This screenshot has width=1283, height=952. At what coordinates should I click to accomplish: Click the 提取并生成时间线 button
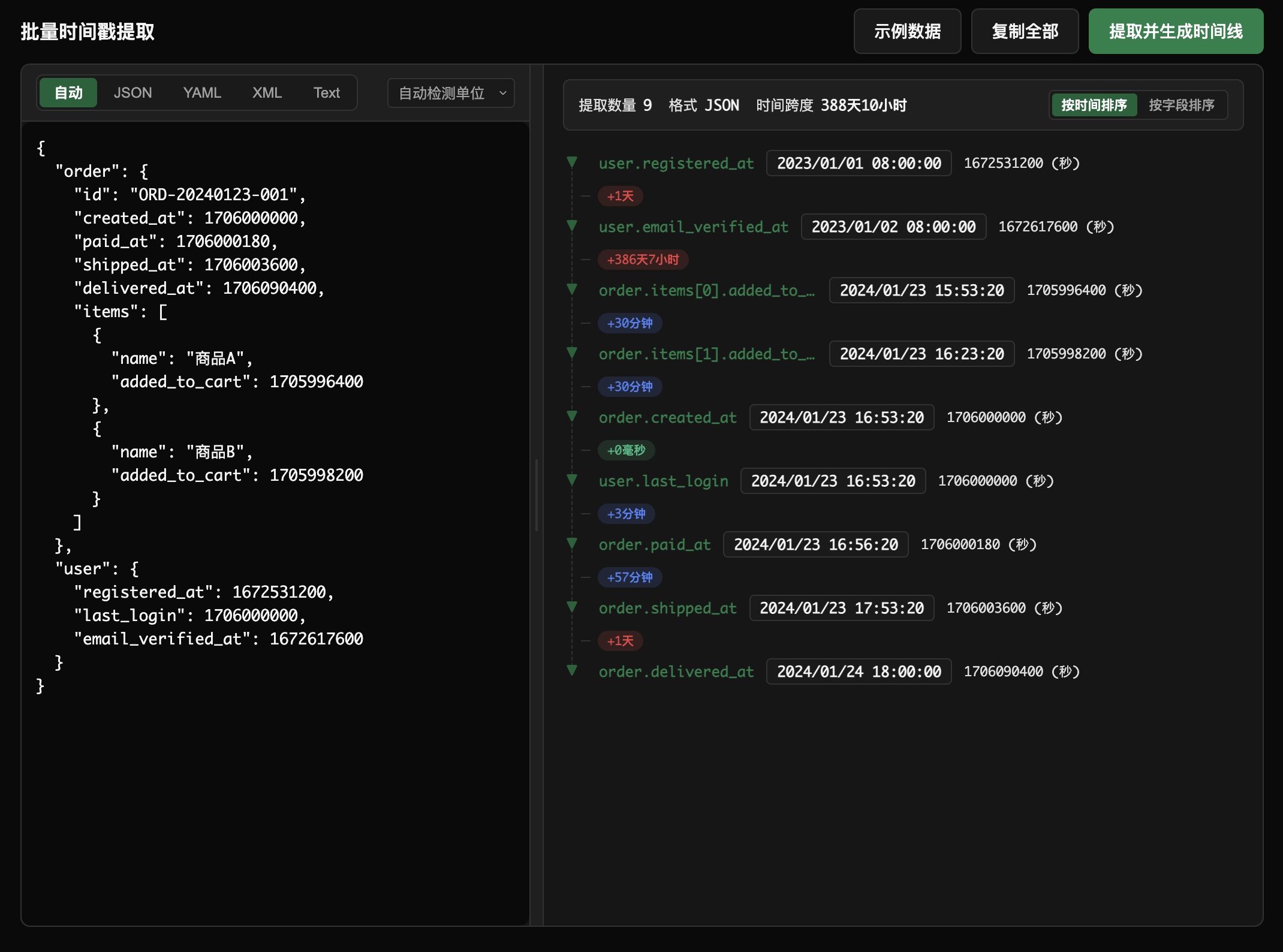click(1175, 31)
